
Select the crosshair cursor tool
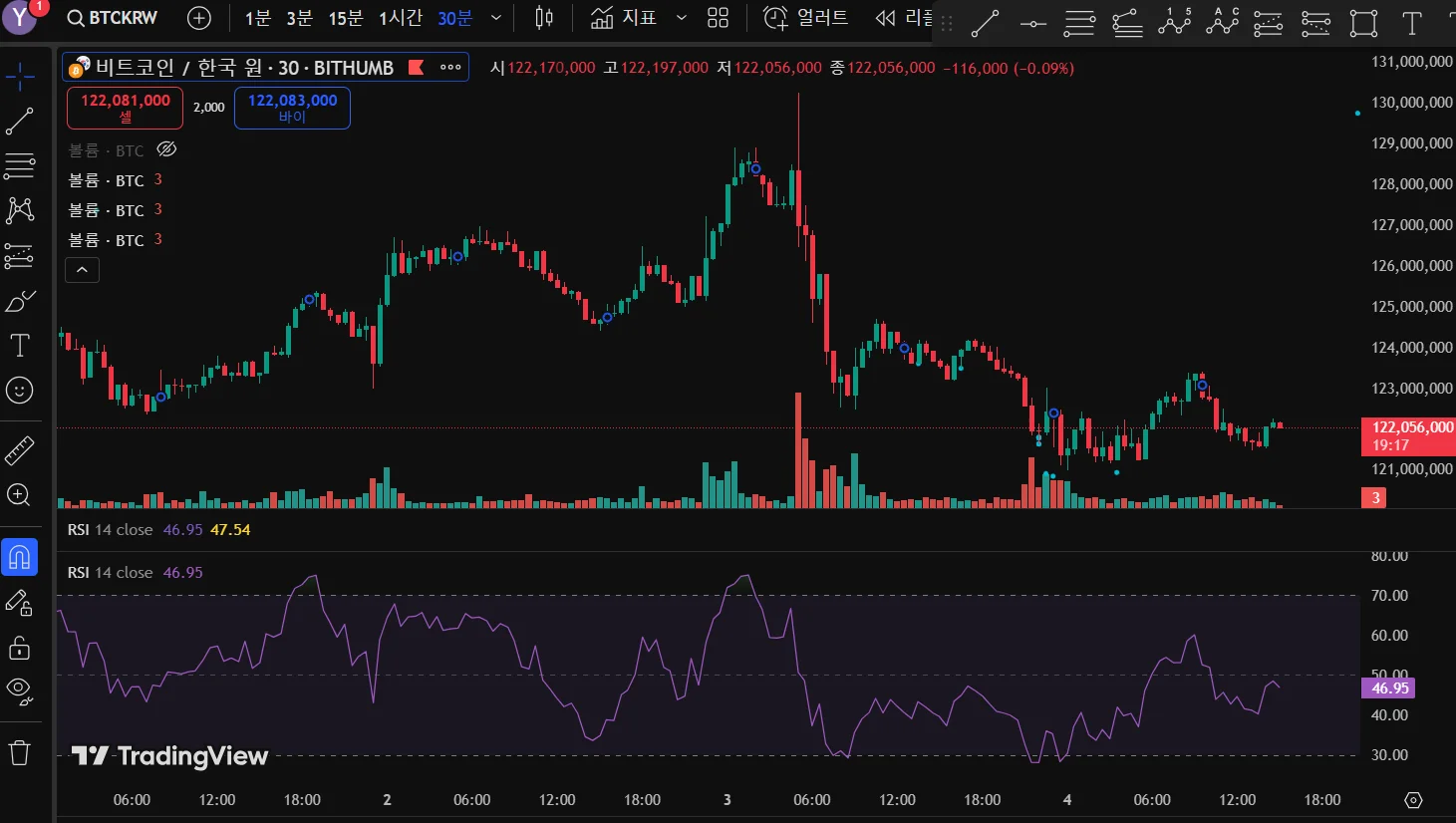(x=20, y=76)
